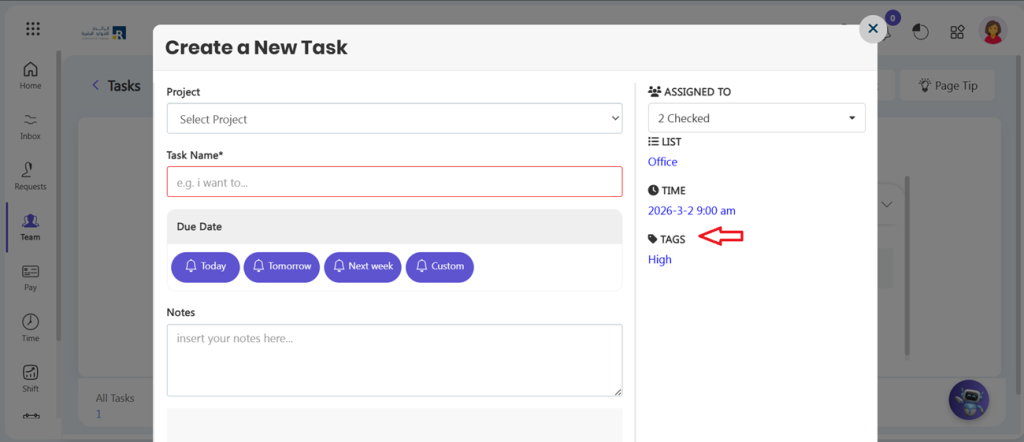Screen dimensions: 1024x442
Task: Open the Assigned To '2 Checked' dropdown
Action: click(756, 118)
